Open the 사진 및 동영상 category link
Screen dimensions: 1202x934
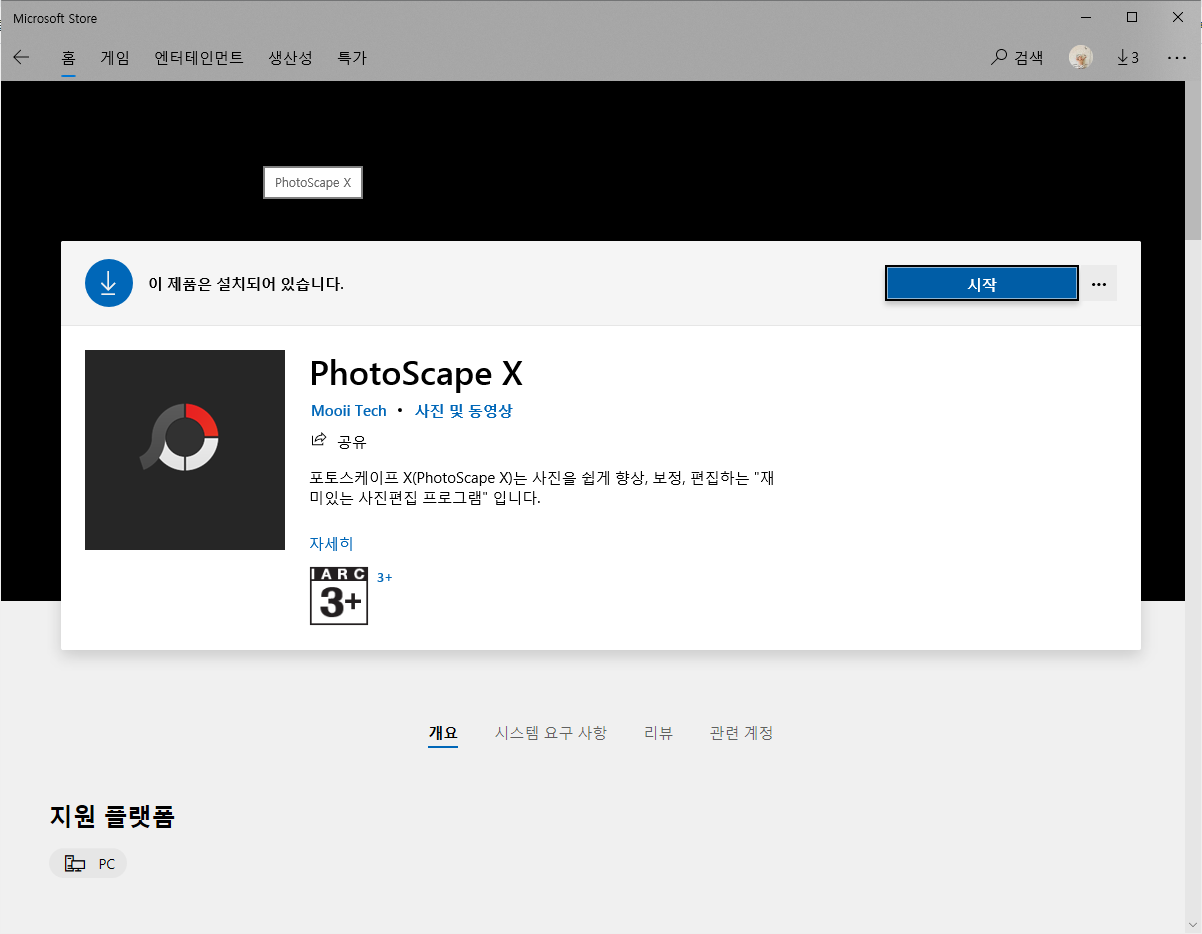[x=464, y=411]
